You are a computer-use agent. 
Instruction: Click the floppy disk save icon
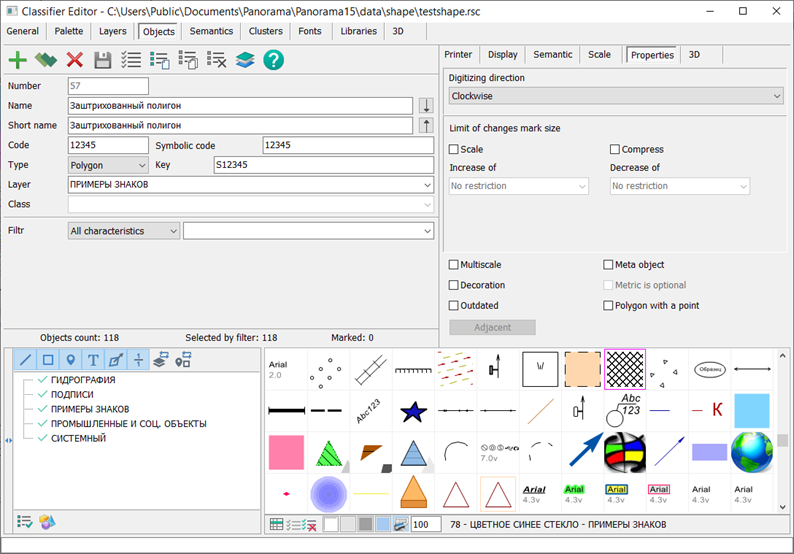pyautogui.click(x=102, y=60)
